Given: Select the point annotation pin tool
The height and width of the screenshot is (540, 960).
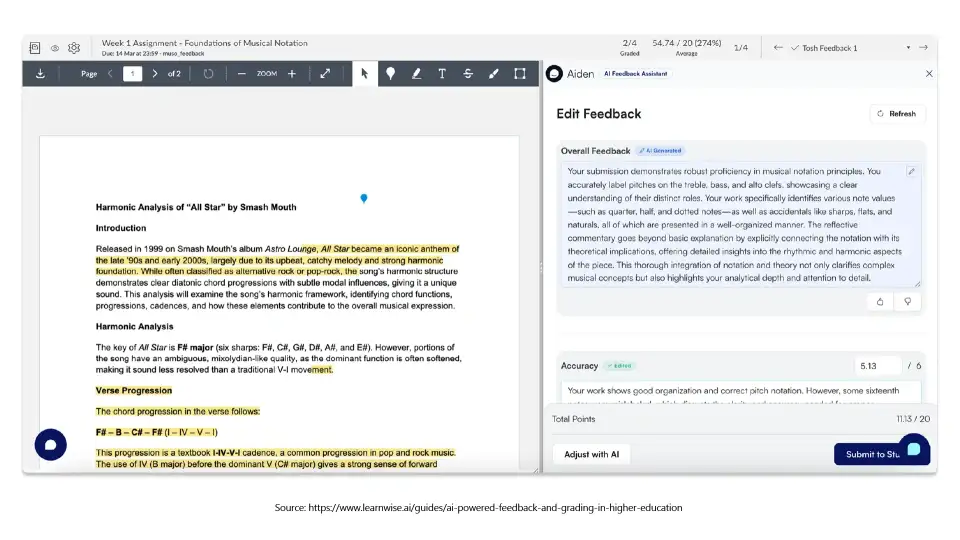Looking at the screenshot, I should tap(390, 74).
